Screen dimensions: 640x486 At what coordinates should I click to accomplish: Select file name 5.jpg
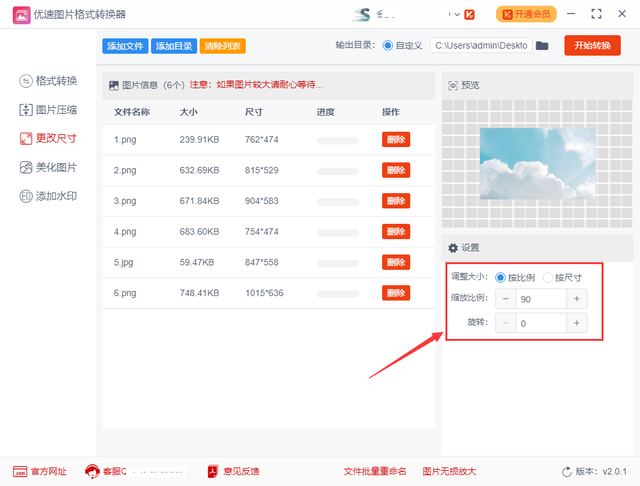(123, 262)
